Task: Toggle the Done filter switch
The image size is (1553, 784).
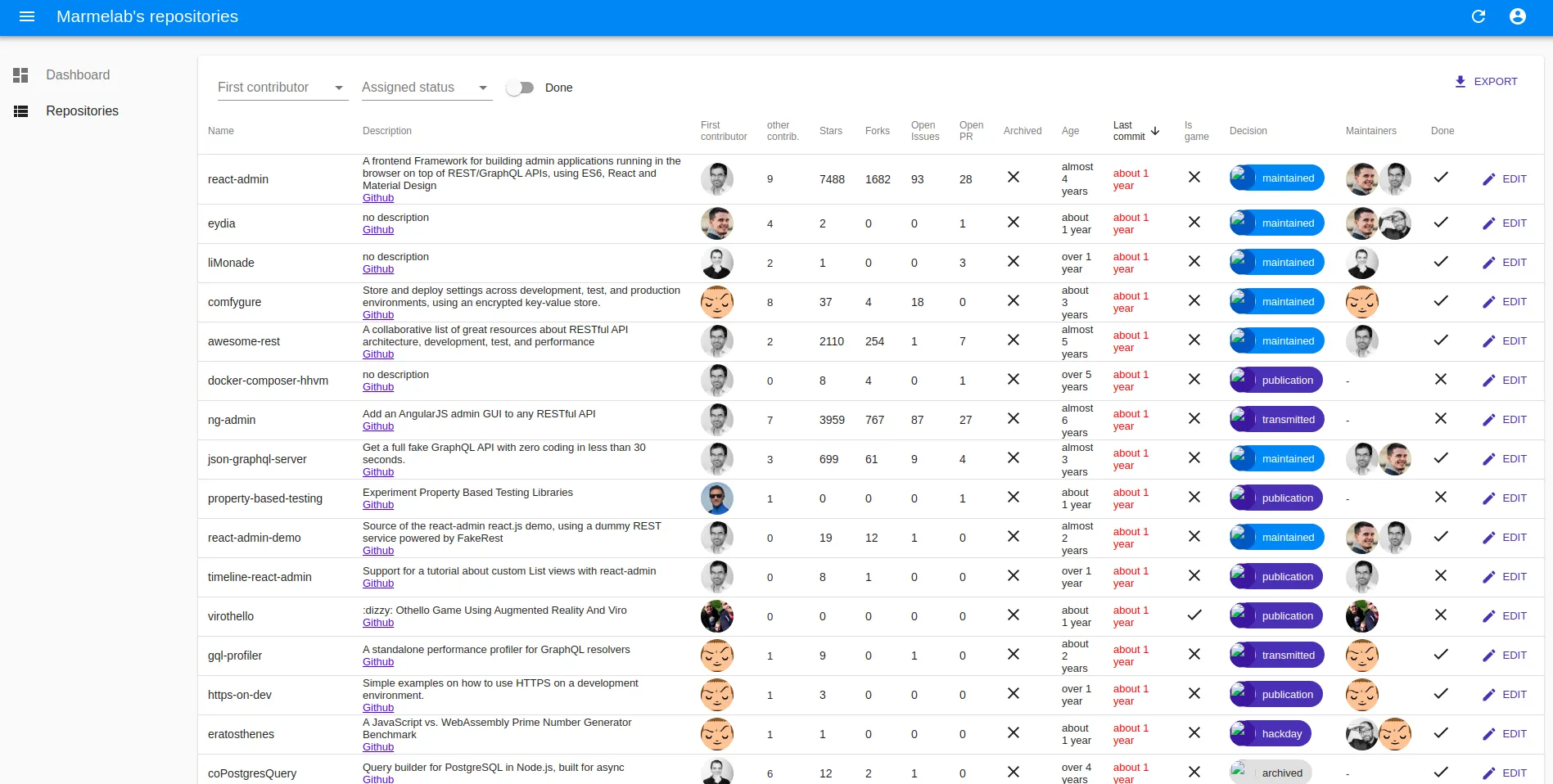Action: [519, 87]
